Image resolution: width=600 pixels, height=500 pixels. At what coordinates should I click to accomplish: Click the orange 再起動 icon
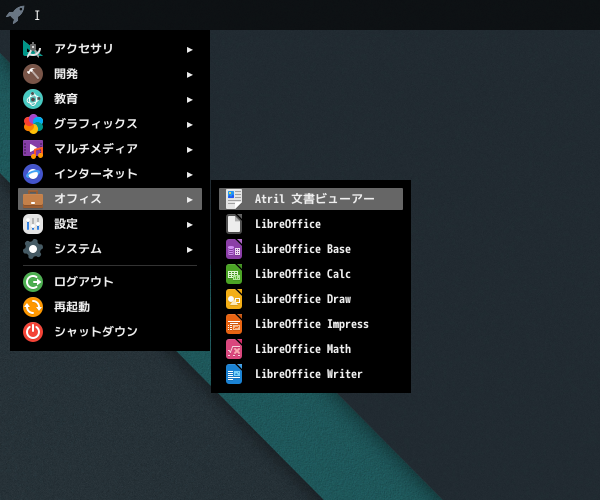pos(33,307)
